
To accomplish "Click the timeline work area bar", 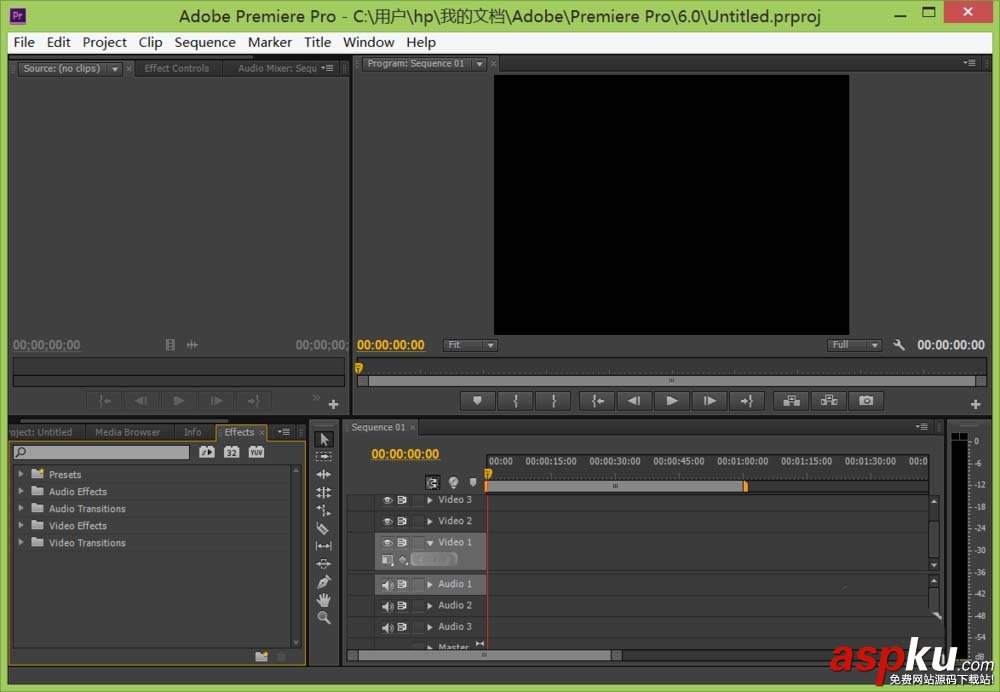I will [x=616, y=486].
